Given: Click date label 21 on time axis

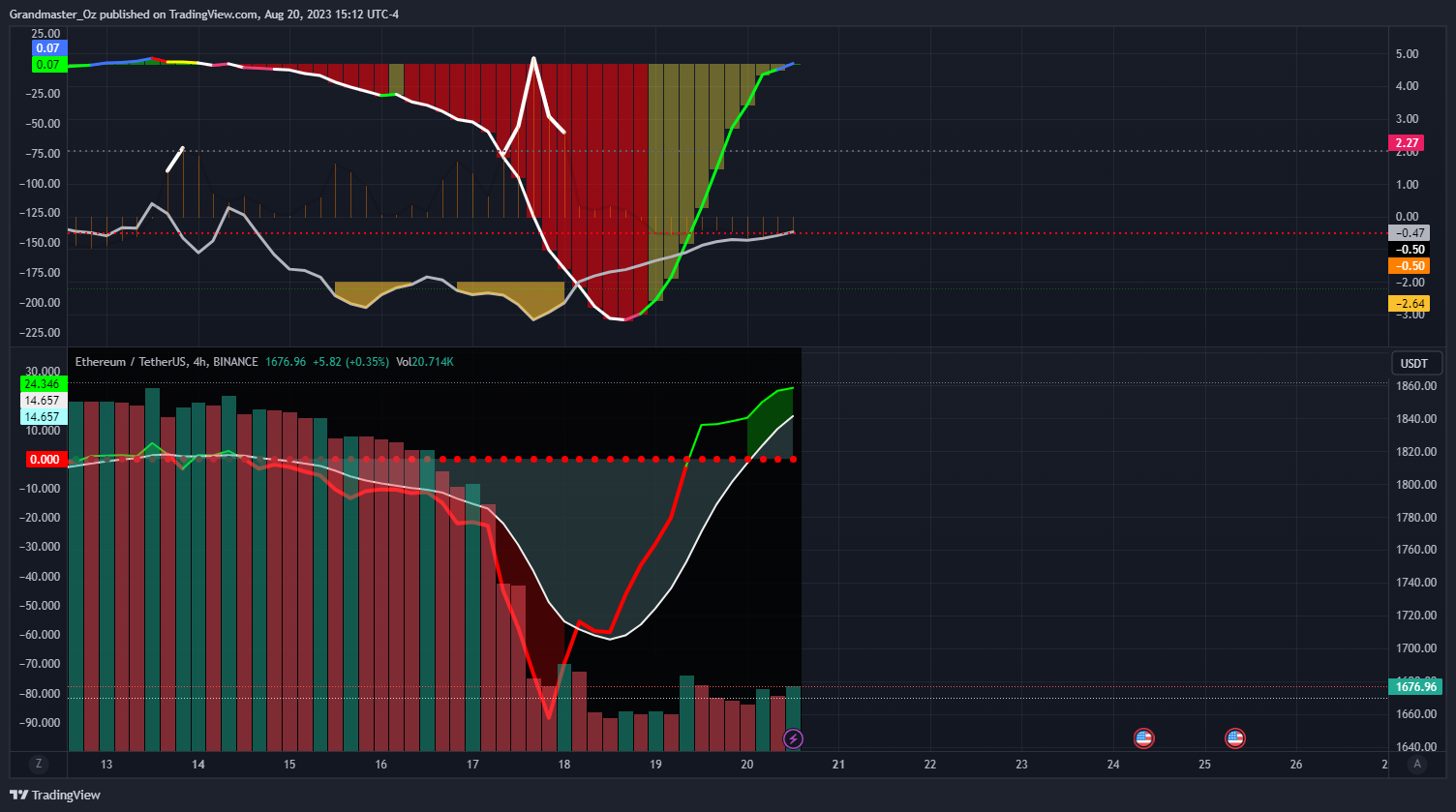Looking at the screenshot, I should 838,765.
